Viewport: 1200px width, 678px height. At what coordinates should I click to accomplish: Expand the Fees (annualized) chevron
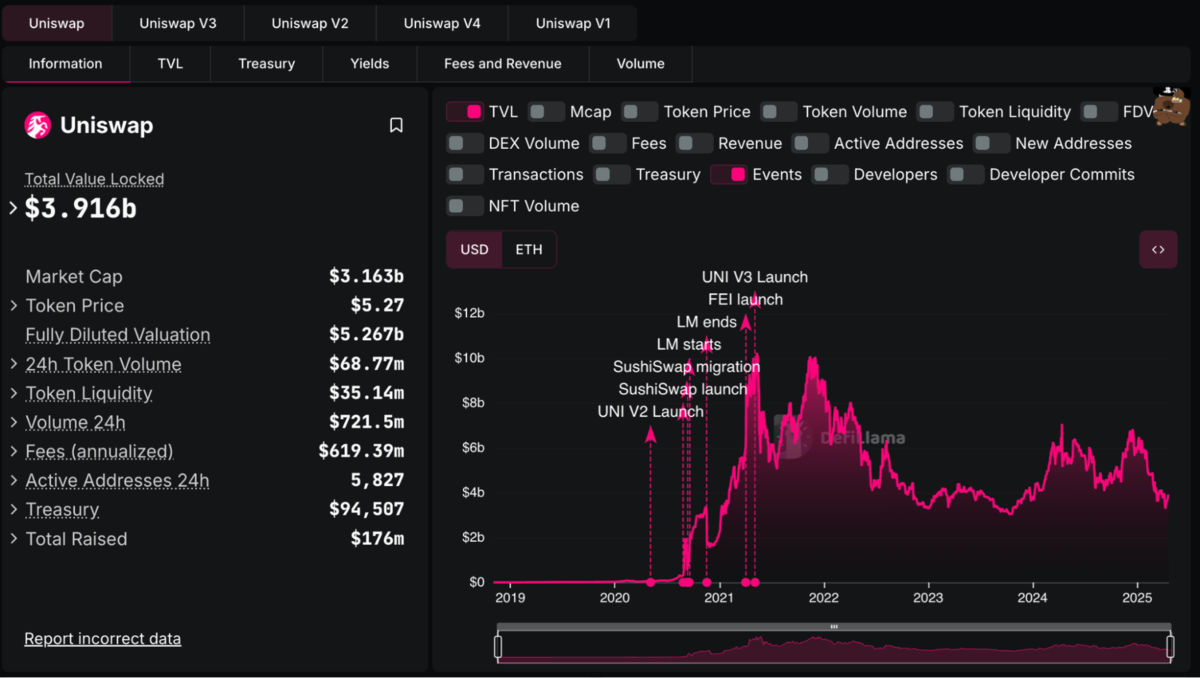point(13,451)
